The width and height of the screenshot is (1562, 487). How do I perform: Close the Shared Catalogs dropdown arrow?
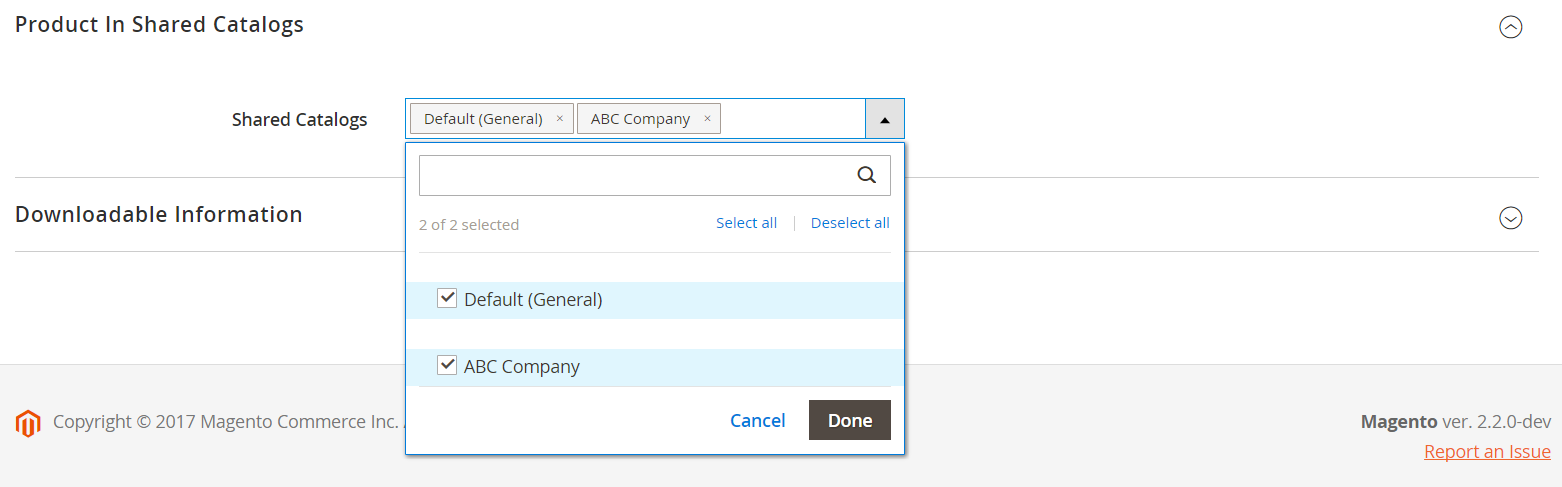pyautogui.click(x=884, y=118)
